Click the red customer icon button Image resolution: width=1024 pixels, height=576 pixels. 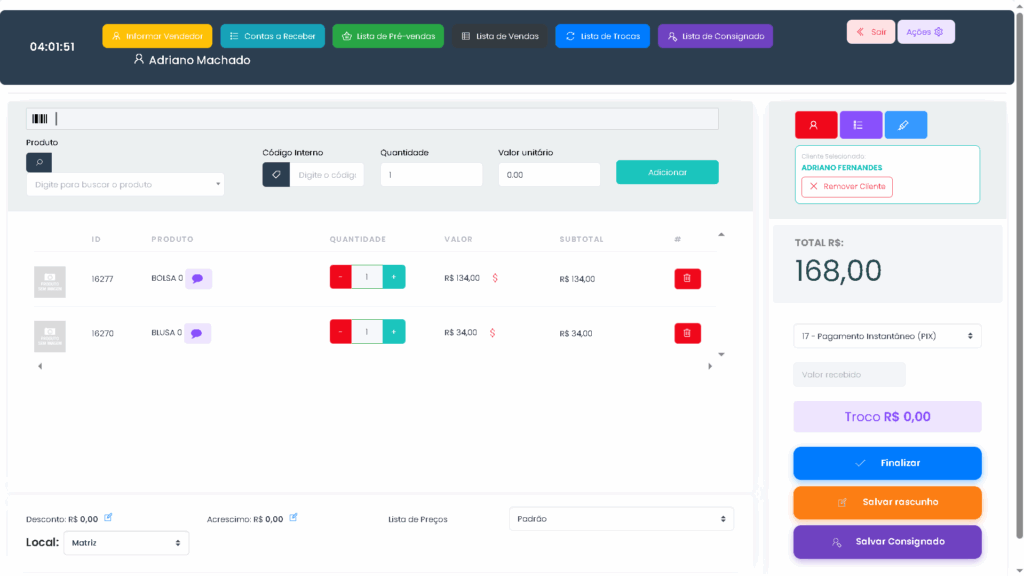(815, 125)
